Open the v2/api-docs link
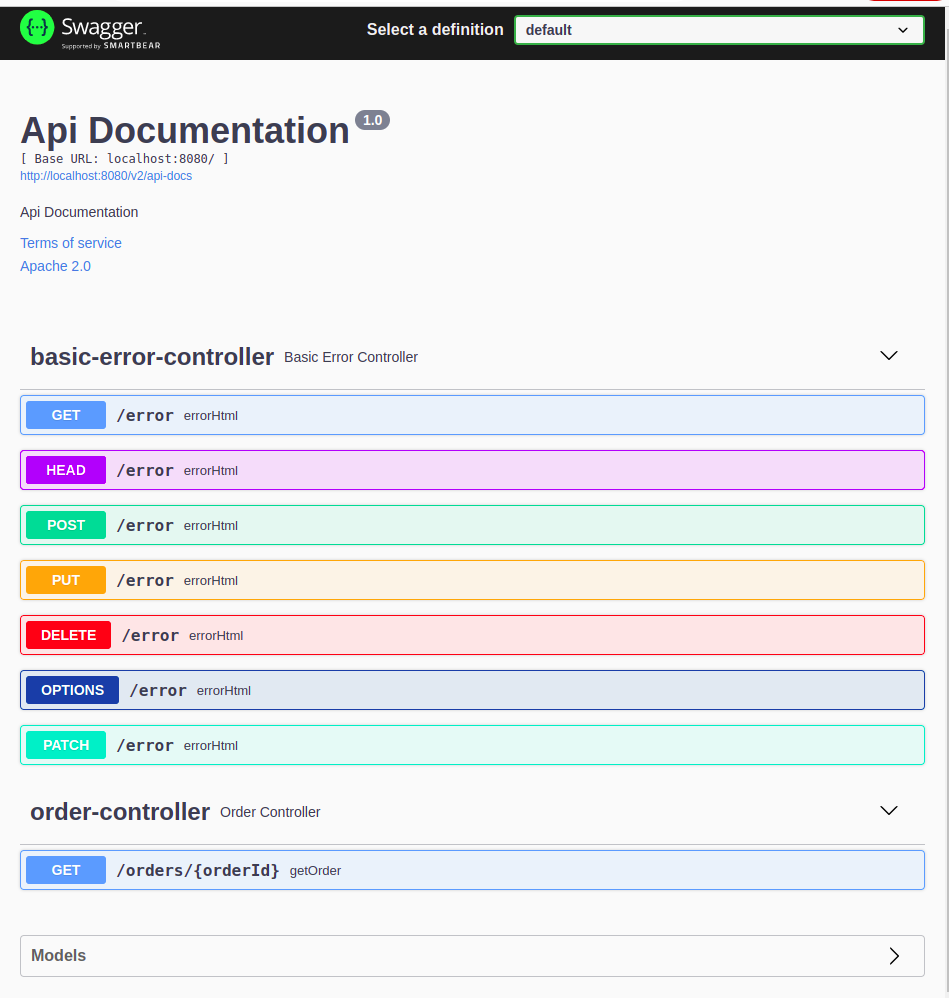The width and height of the screenshot is (949, 998). [x=105, y=176]
